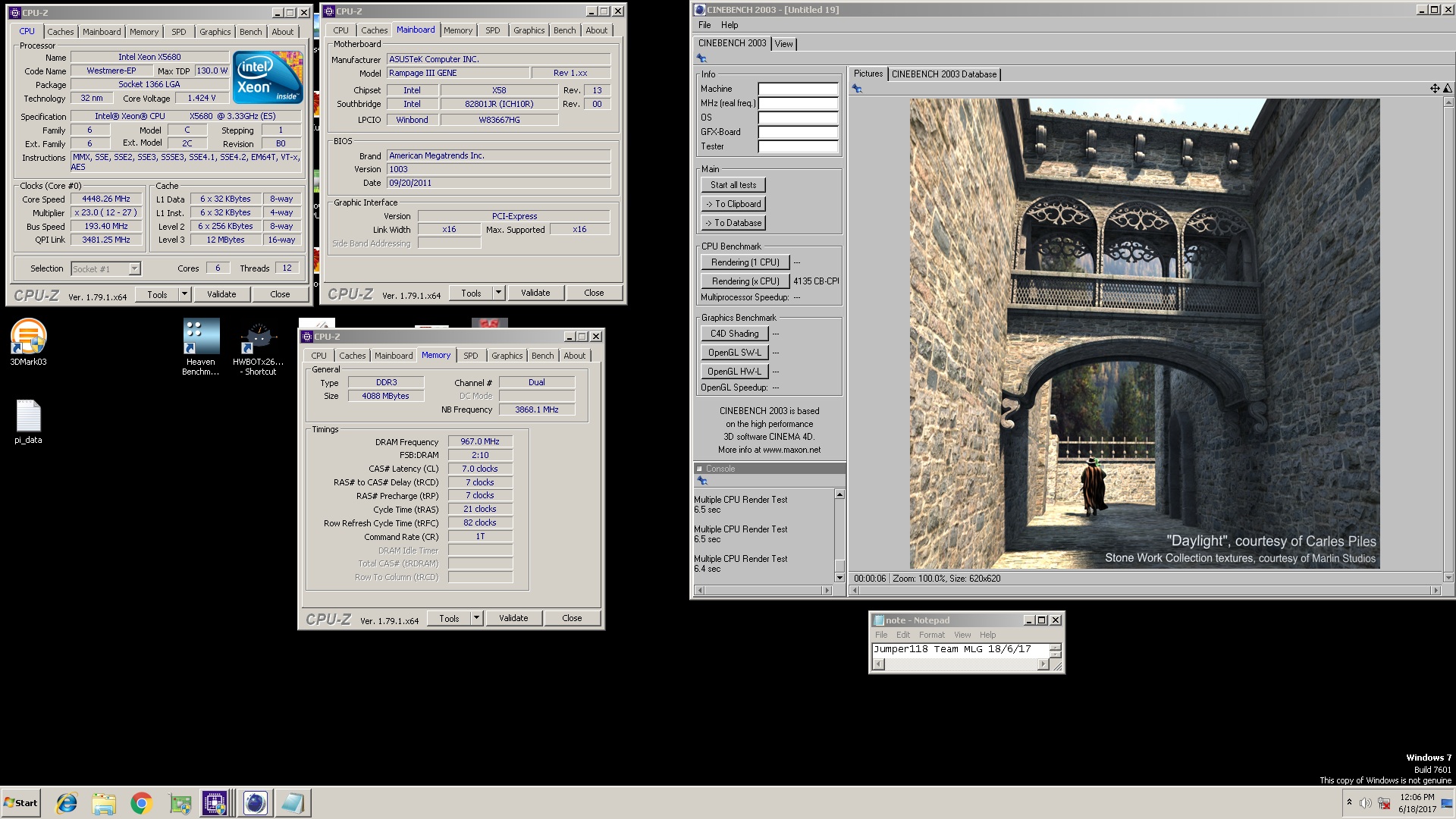Click Validate in CPU-Z Mainboard window
Image resolution: width=1456 pixels, height=819 pixels.
(535, 293)
